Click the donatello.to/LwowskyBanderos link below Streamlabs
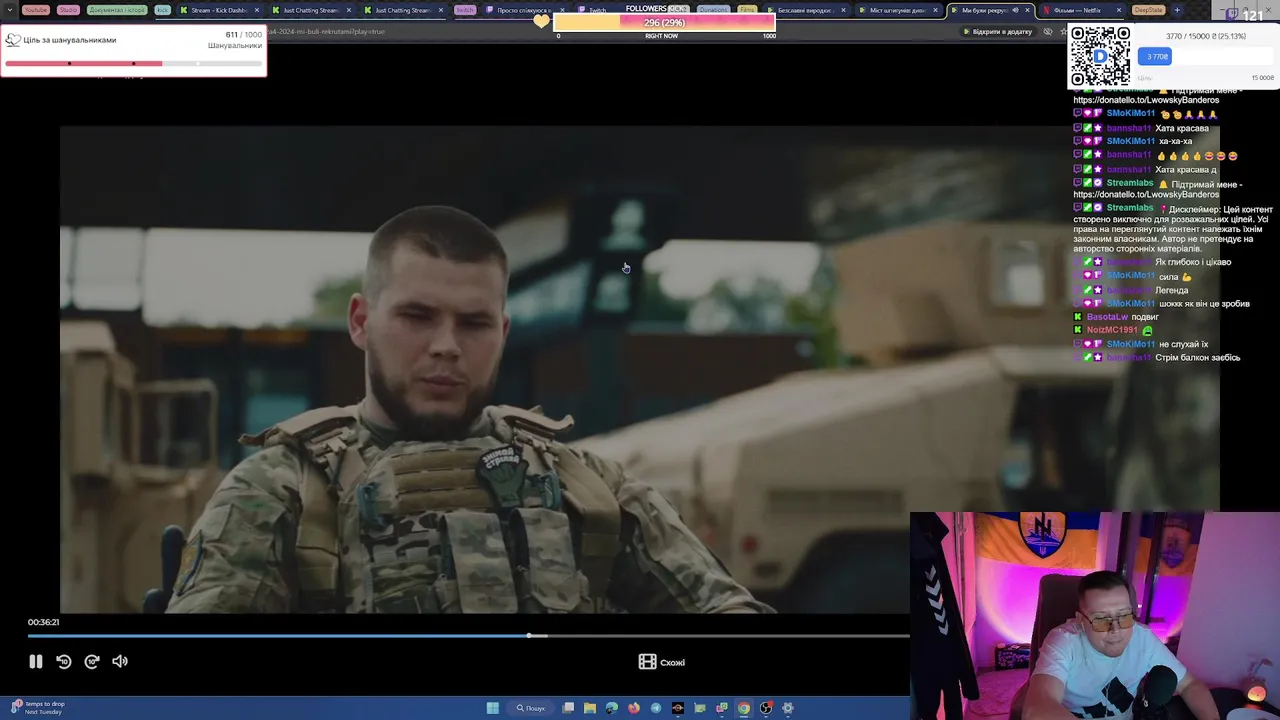Screen dimensions: 1280x720 click(x=1146, y=194)
